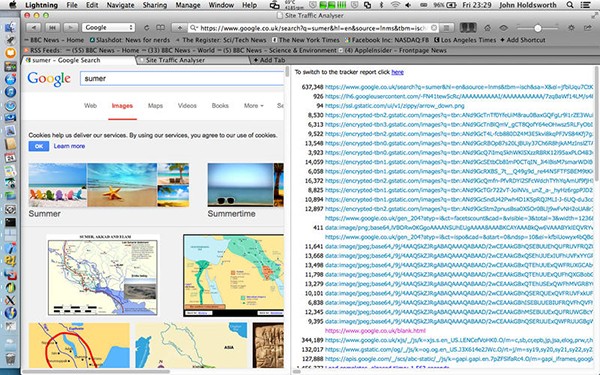Reload the page with the refresh icon
The image size is (600, 375).
pos(146,28)
